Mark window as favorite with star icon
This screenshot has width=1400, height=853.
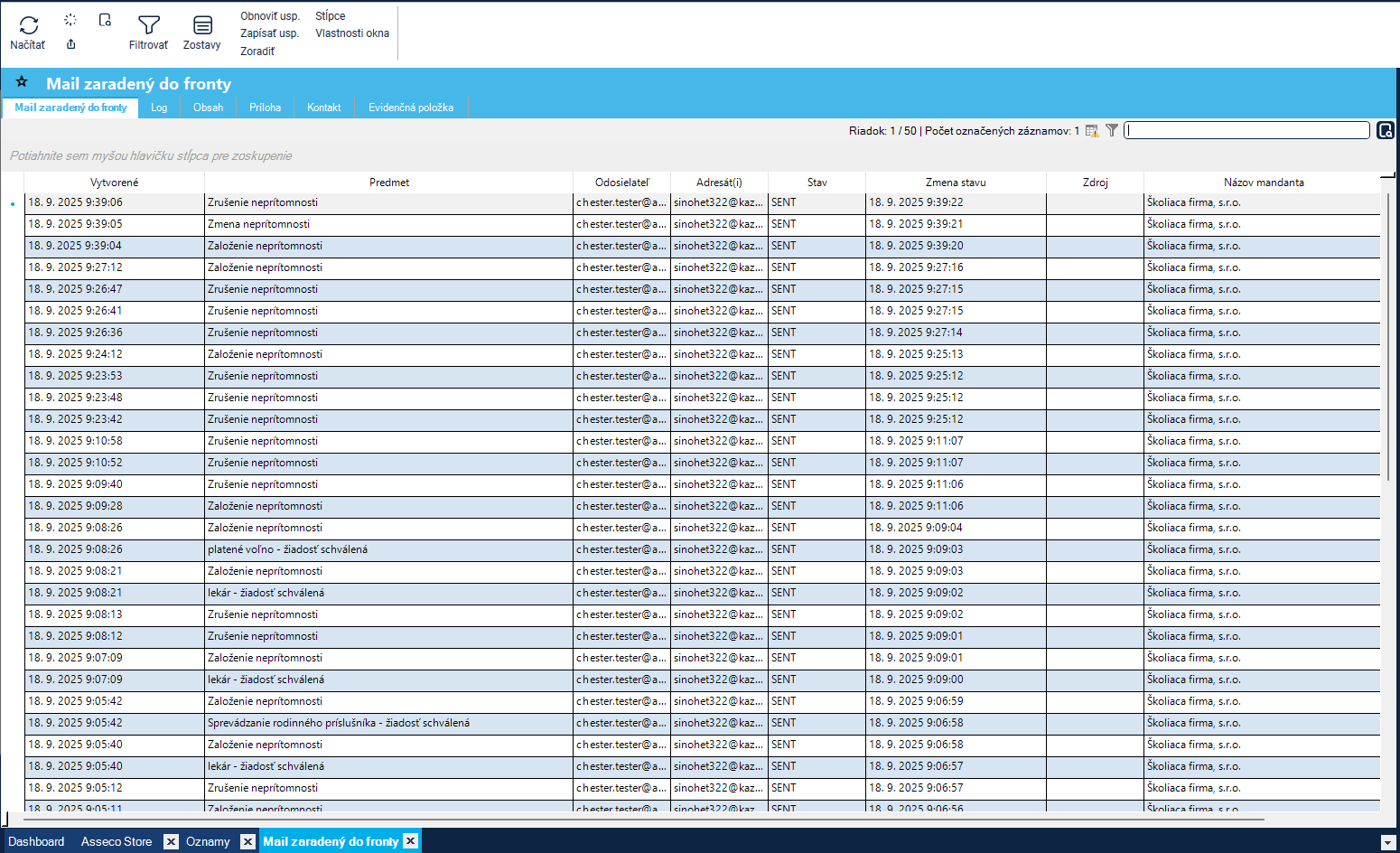tap(22, 82)
